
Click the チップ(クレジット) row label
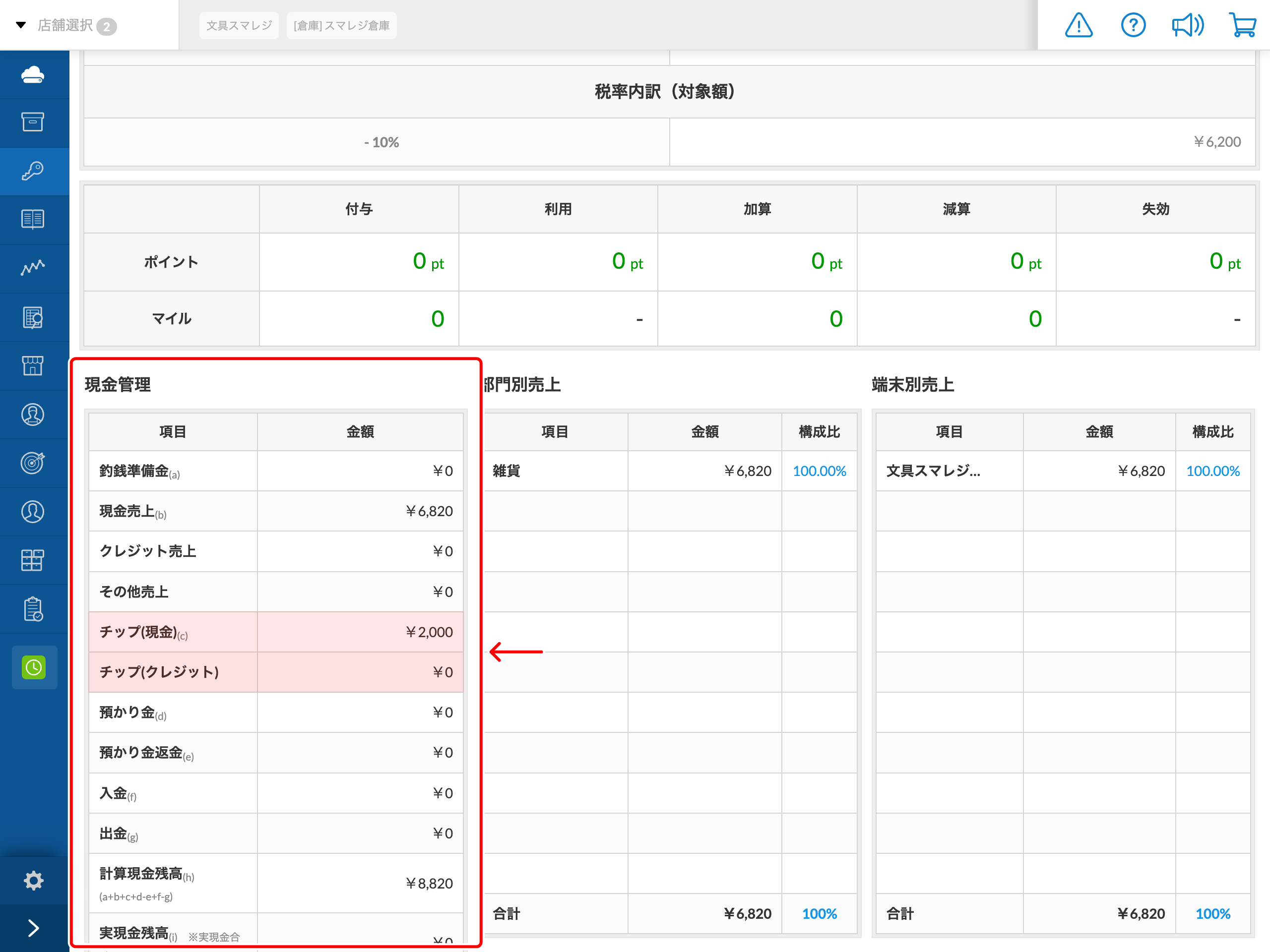click(159, 672)
